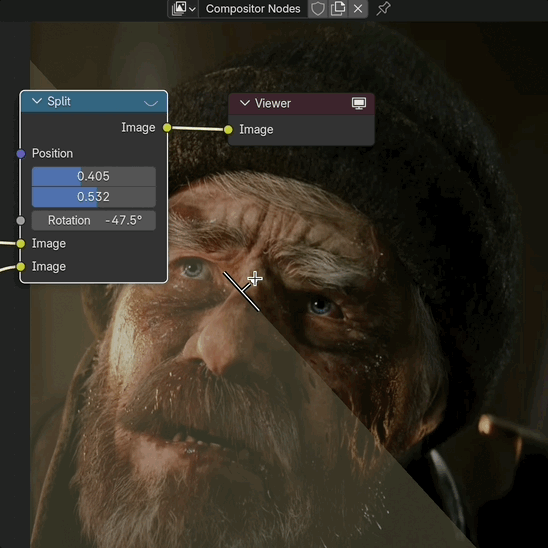Adjust Position Y slider 0.532
This screenshot has height=548, width=548.
tap(94, 197)
